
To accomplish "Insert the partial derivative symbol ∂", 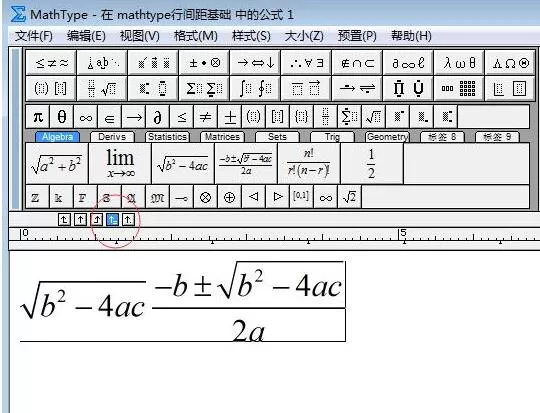I will coord(157,117).
